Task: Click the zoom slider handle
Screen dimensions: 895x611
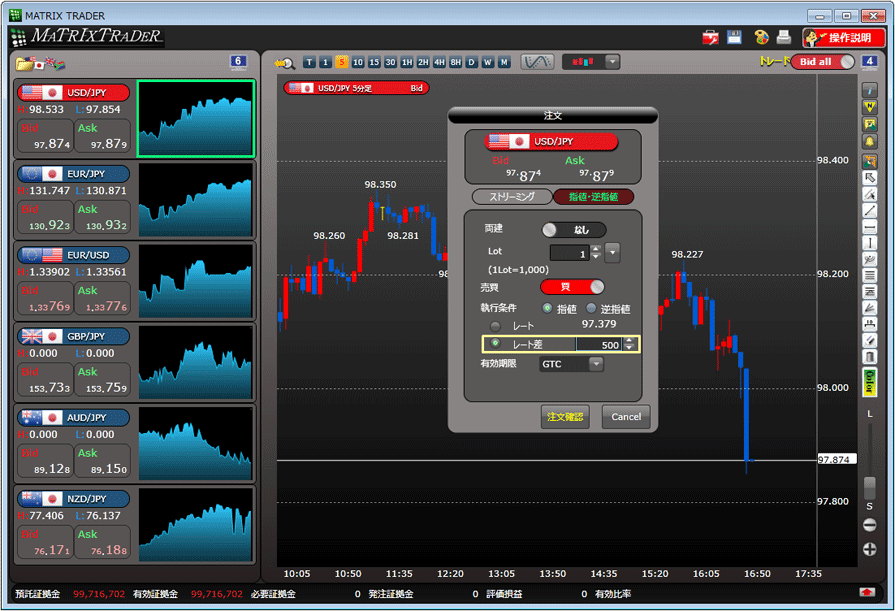Action: 869,488
